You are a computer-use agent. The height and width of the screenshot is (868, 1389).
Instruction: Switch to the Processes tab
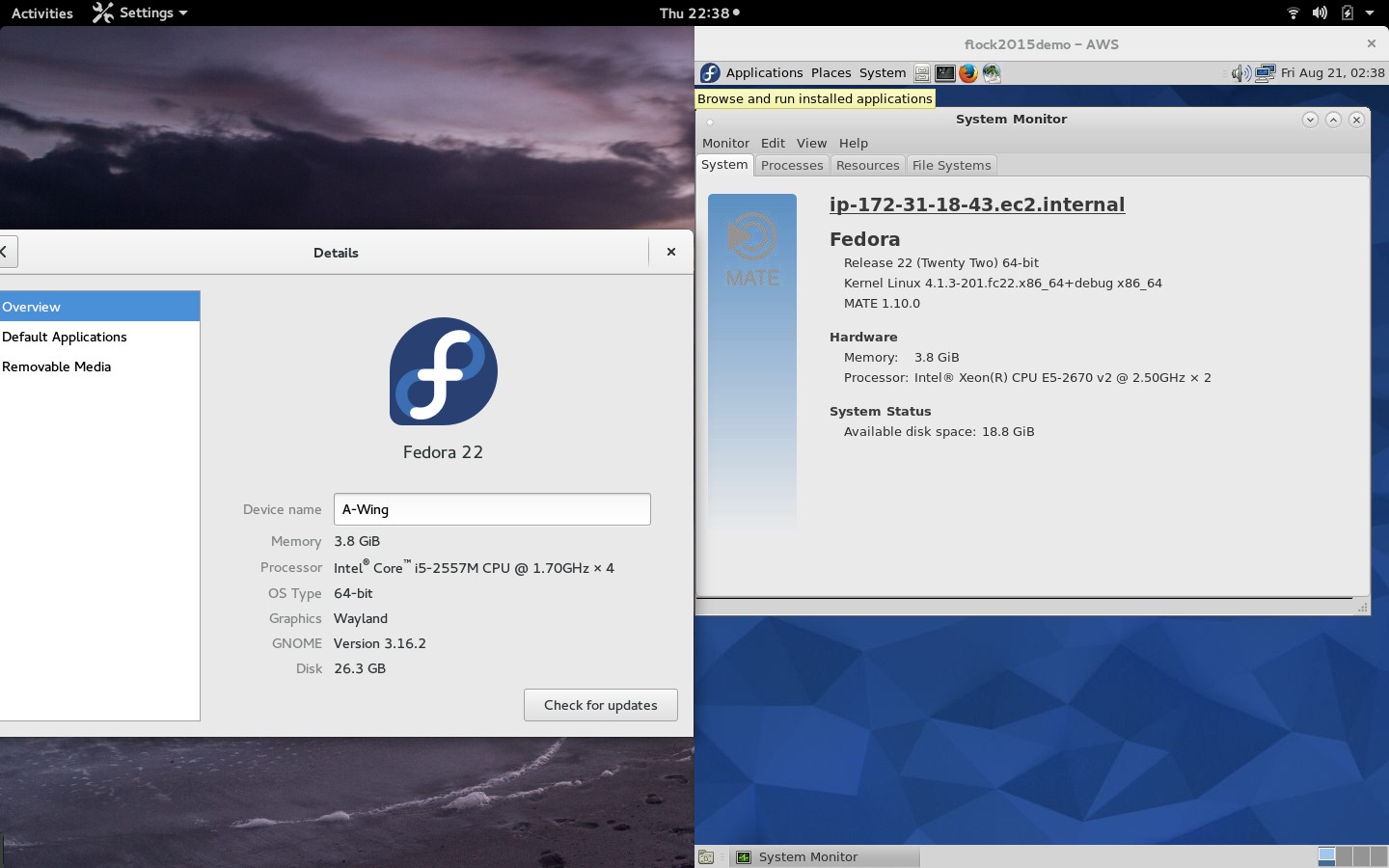click(x=792, y=166)
